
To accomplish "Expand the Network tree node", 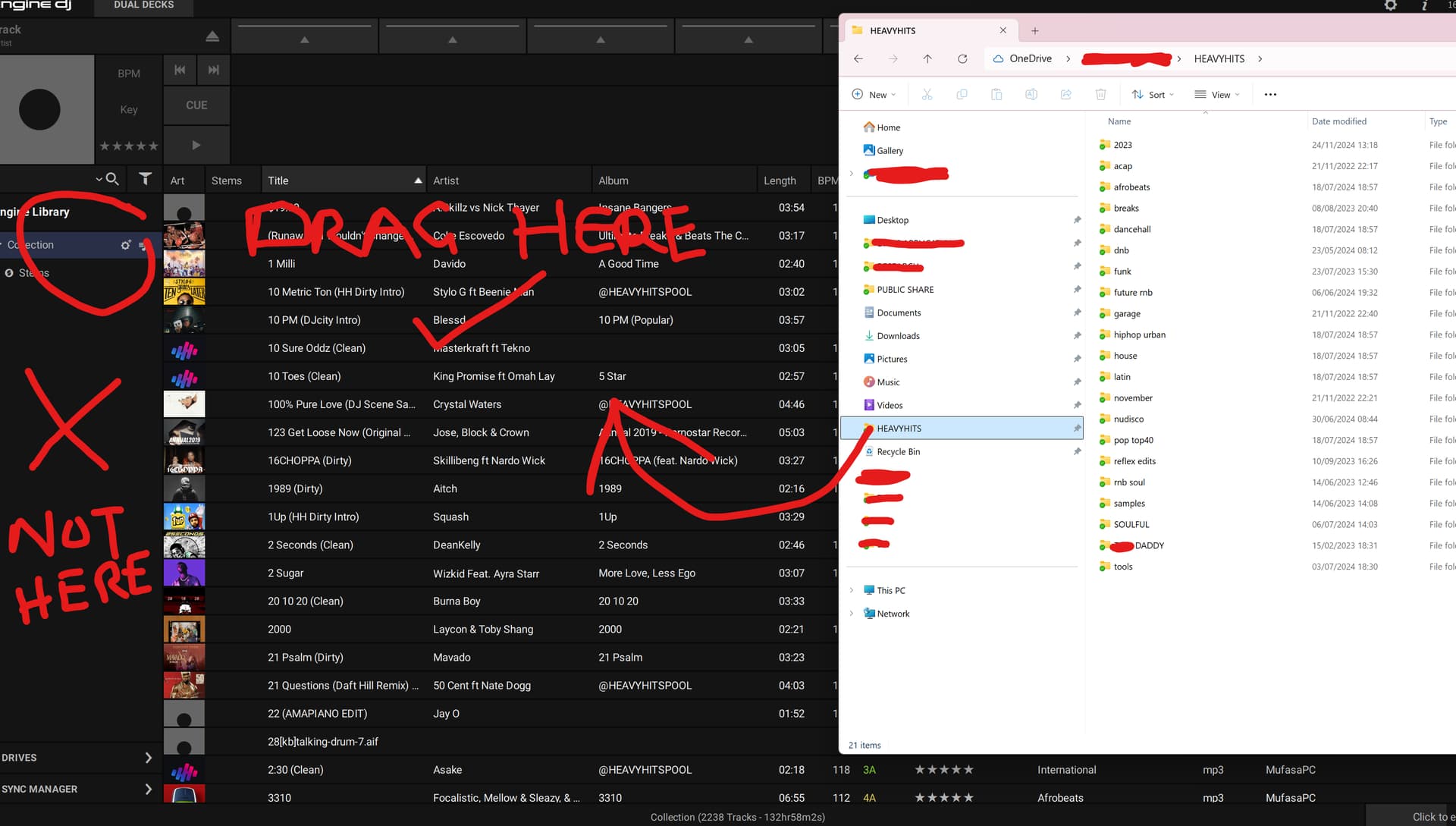I will tap(852, 614).
